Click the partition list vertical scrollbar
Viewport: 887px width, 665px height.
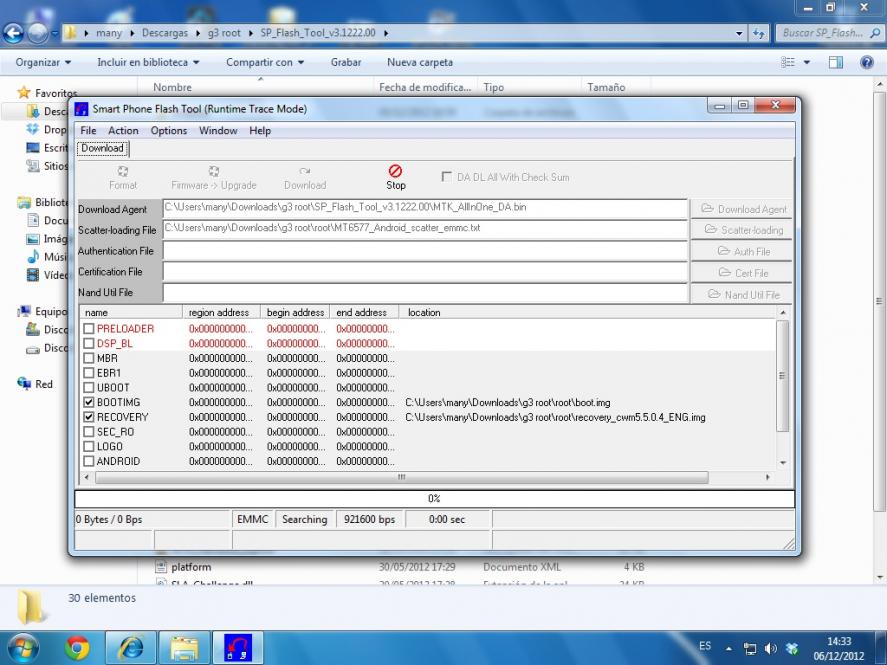click(x=782, y=376)
